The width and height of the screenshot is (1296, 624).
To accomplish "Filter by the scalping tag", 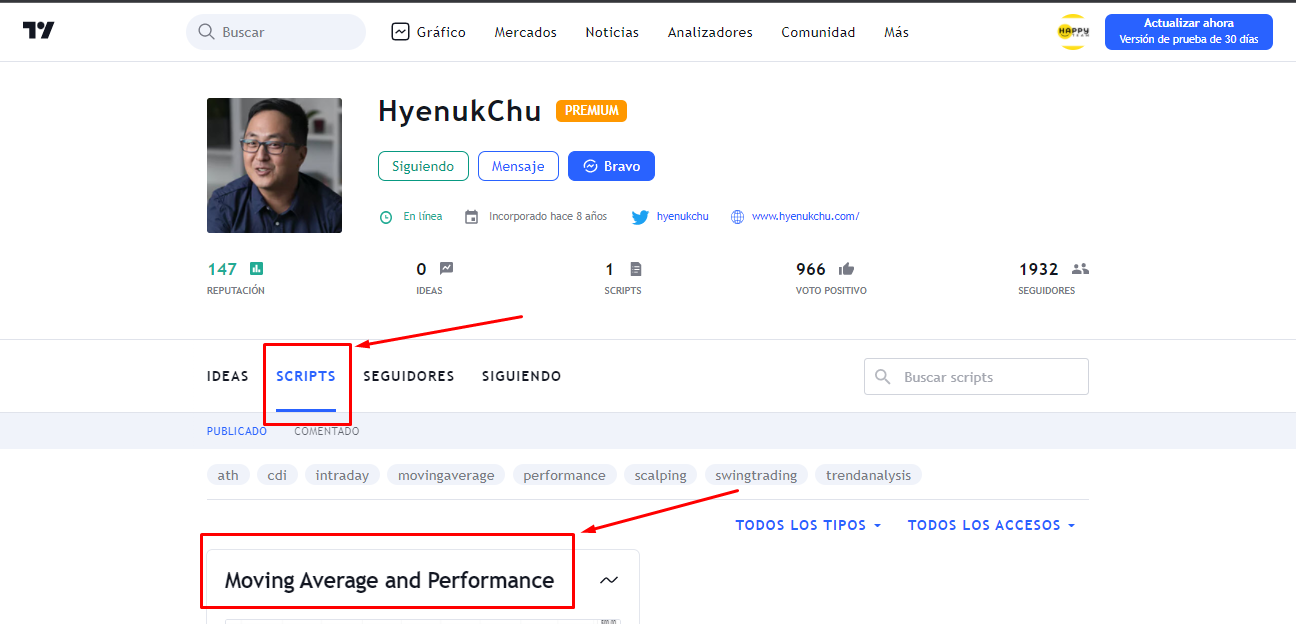I will click(660, 475).
